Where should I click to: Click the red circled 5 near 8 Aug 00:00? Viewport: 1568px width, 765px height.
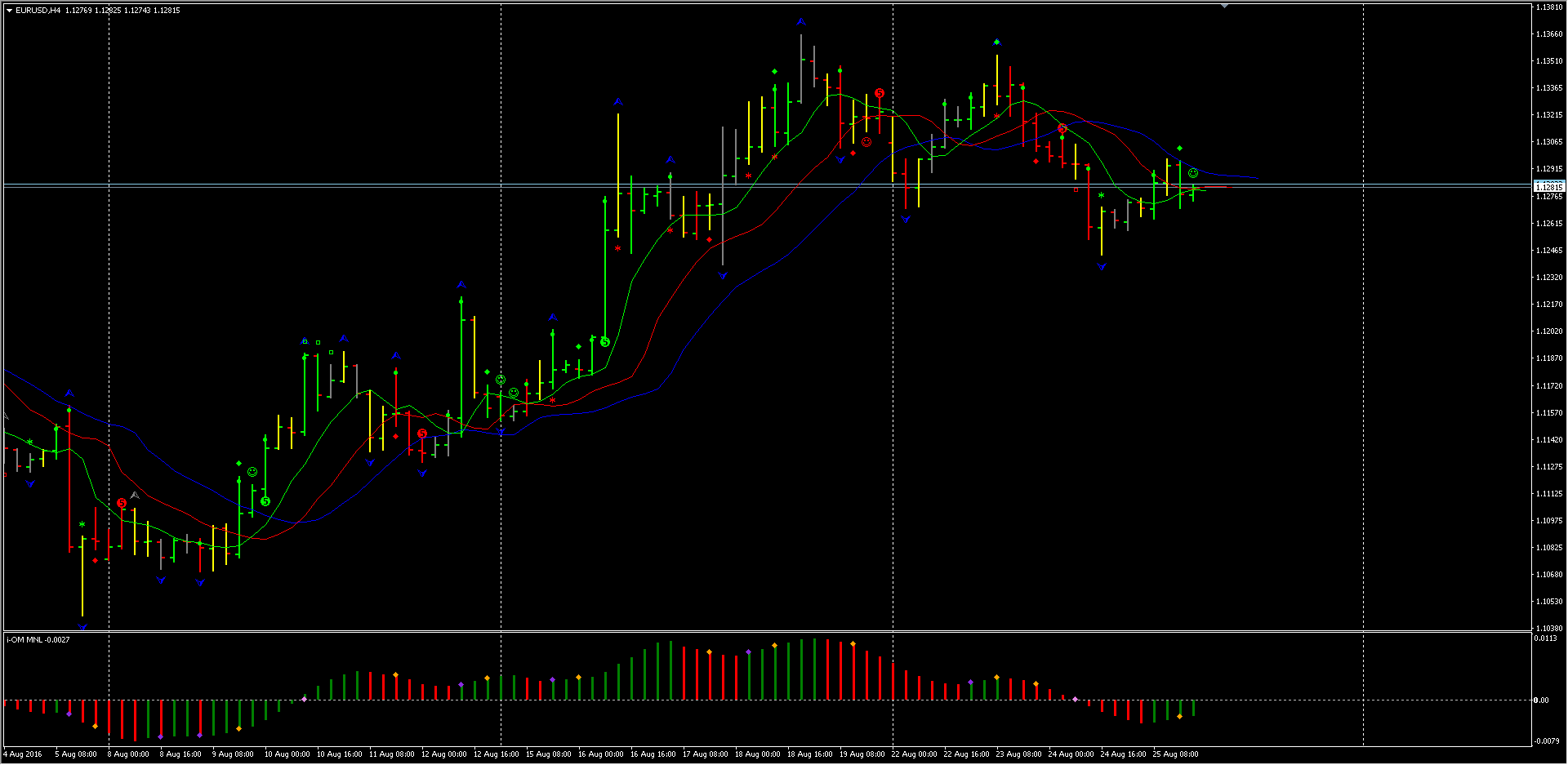coord(122,504)
